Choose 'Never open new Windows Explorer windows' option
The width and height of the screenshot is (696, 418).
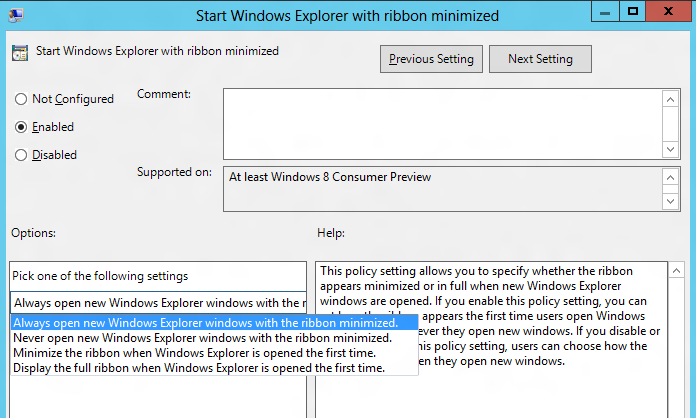[x=203, y=338]
